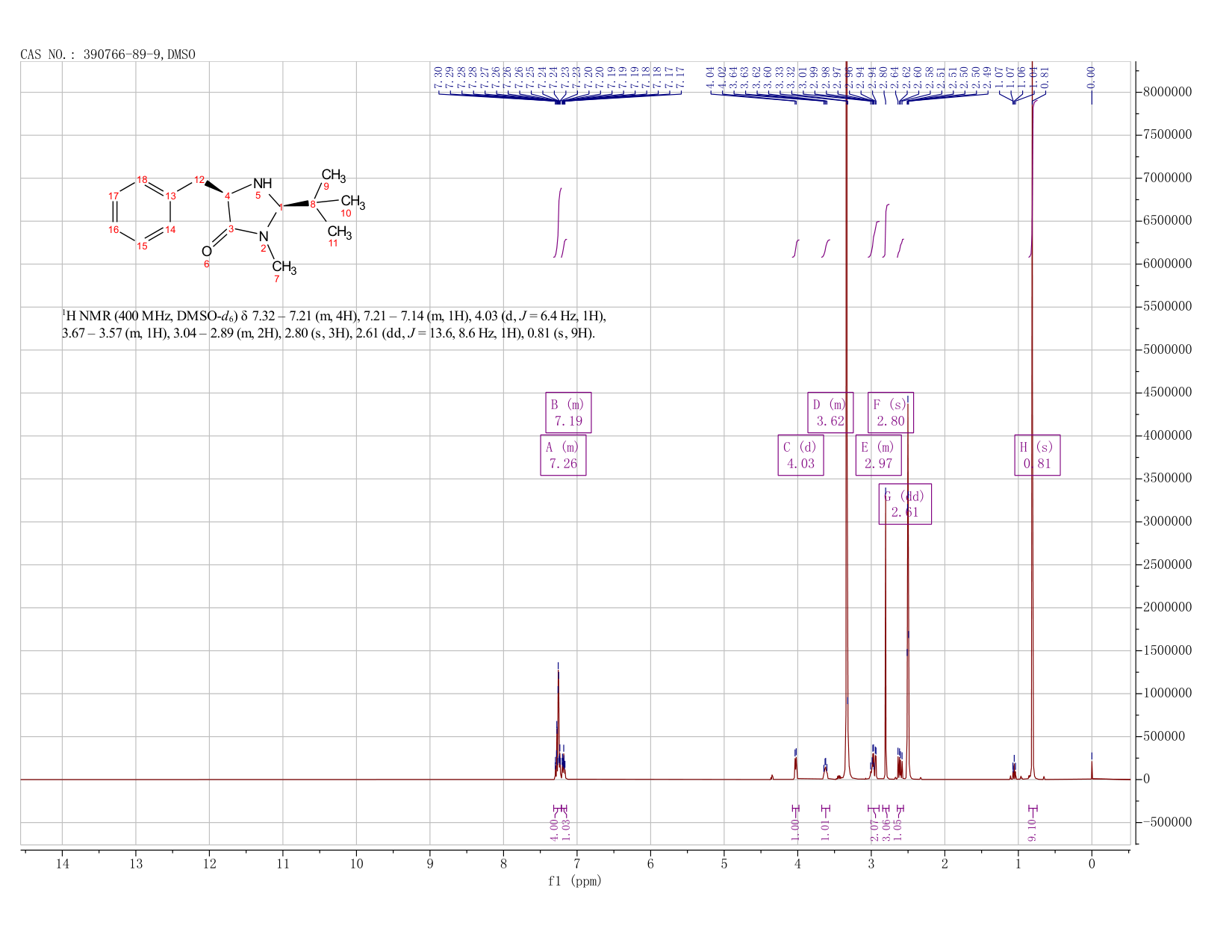Screen dimensions: 1232x952
Task: Click the N-methyl CH3 group labeled 7
Action: 284,267
